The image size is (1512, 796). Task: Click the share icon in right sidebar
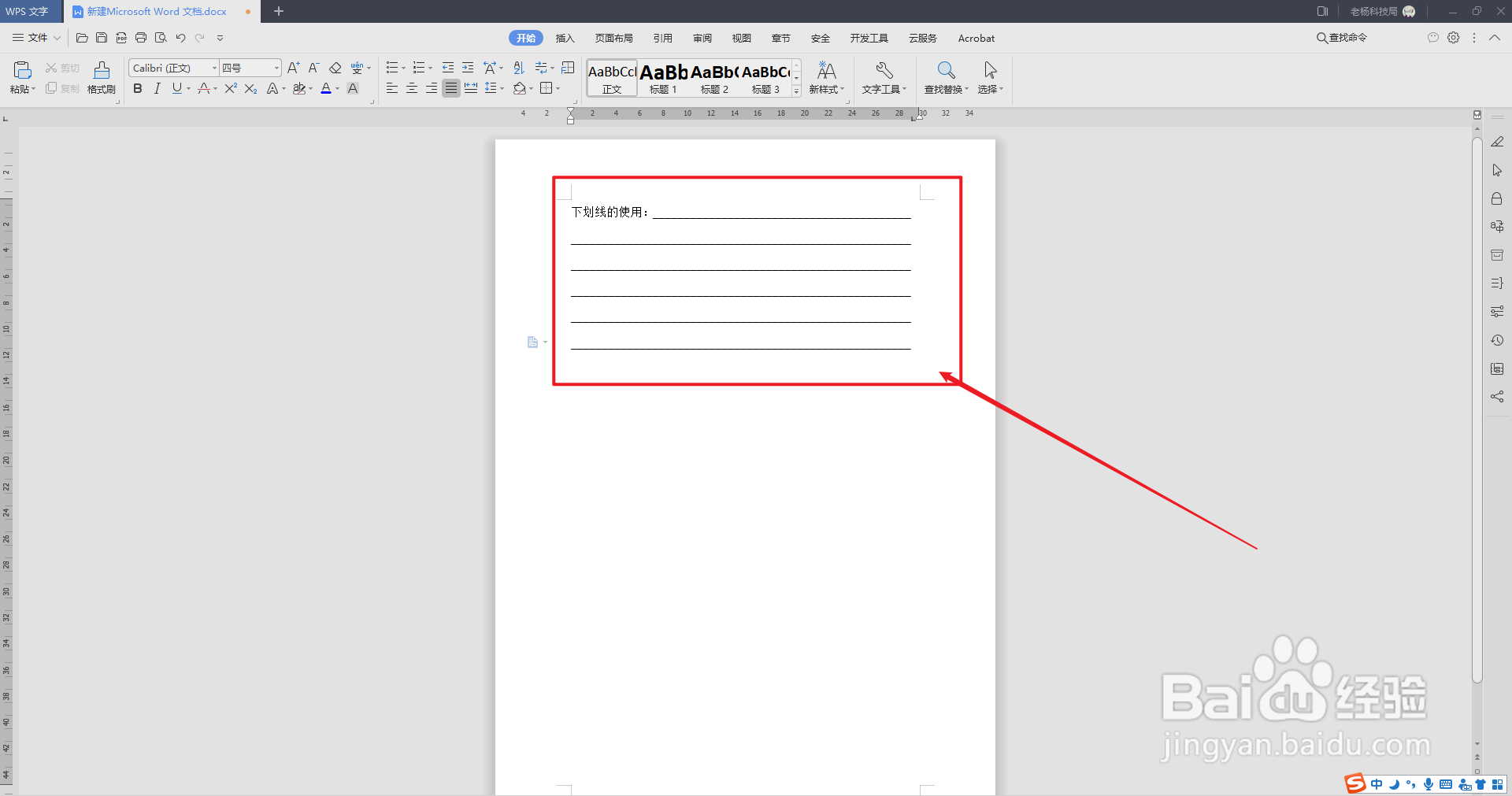1497,397
